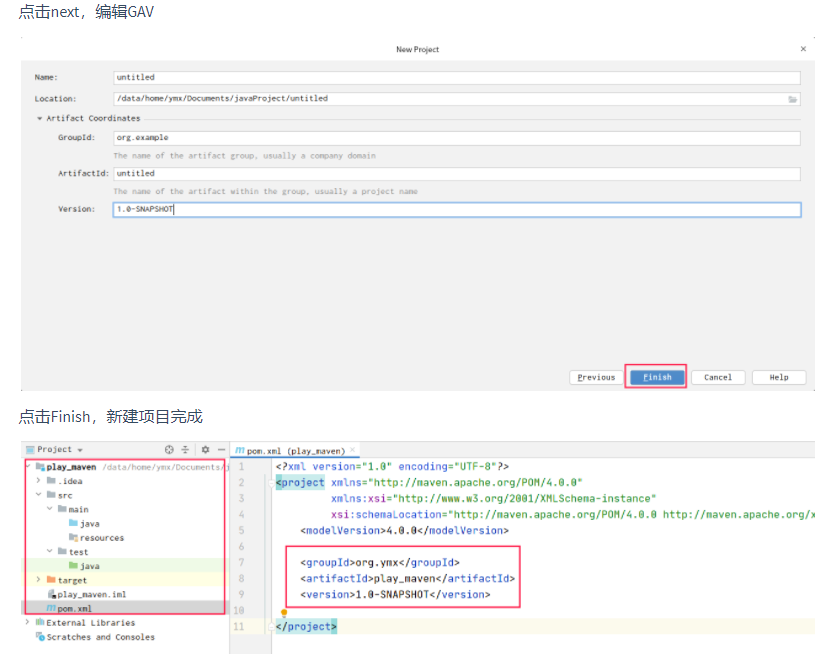
Task: Hide the Project panel with minus icon
Action: tap(221, 449)
